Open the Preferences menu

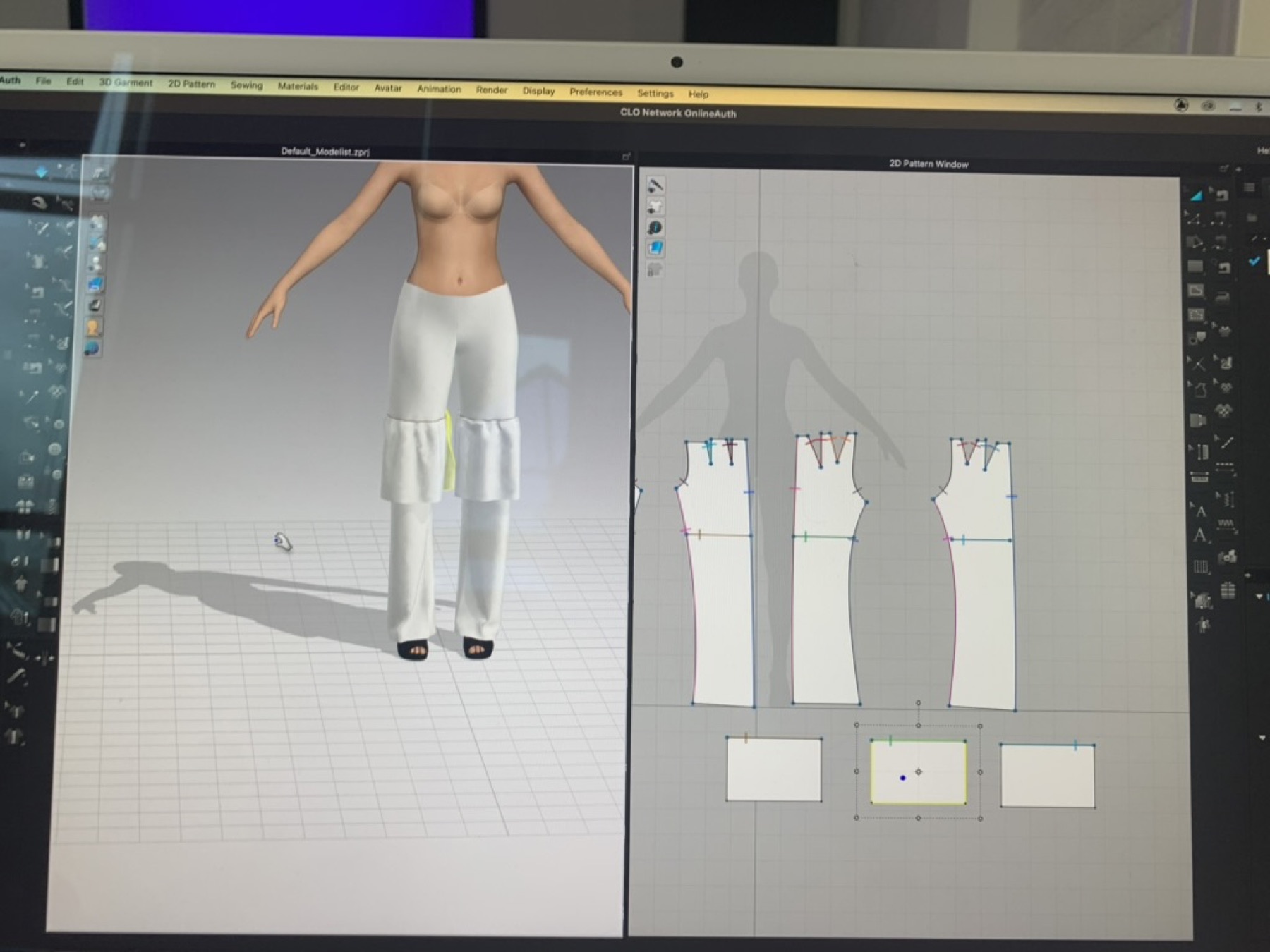[596, 92]
